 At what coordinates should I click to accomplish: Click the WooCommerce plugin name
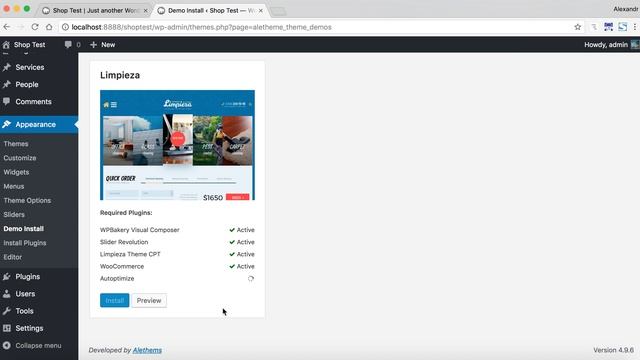tap(122, 266)
